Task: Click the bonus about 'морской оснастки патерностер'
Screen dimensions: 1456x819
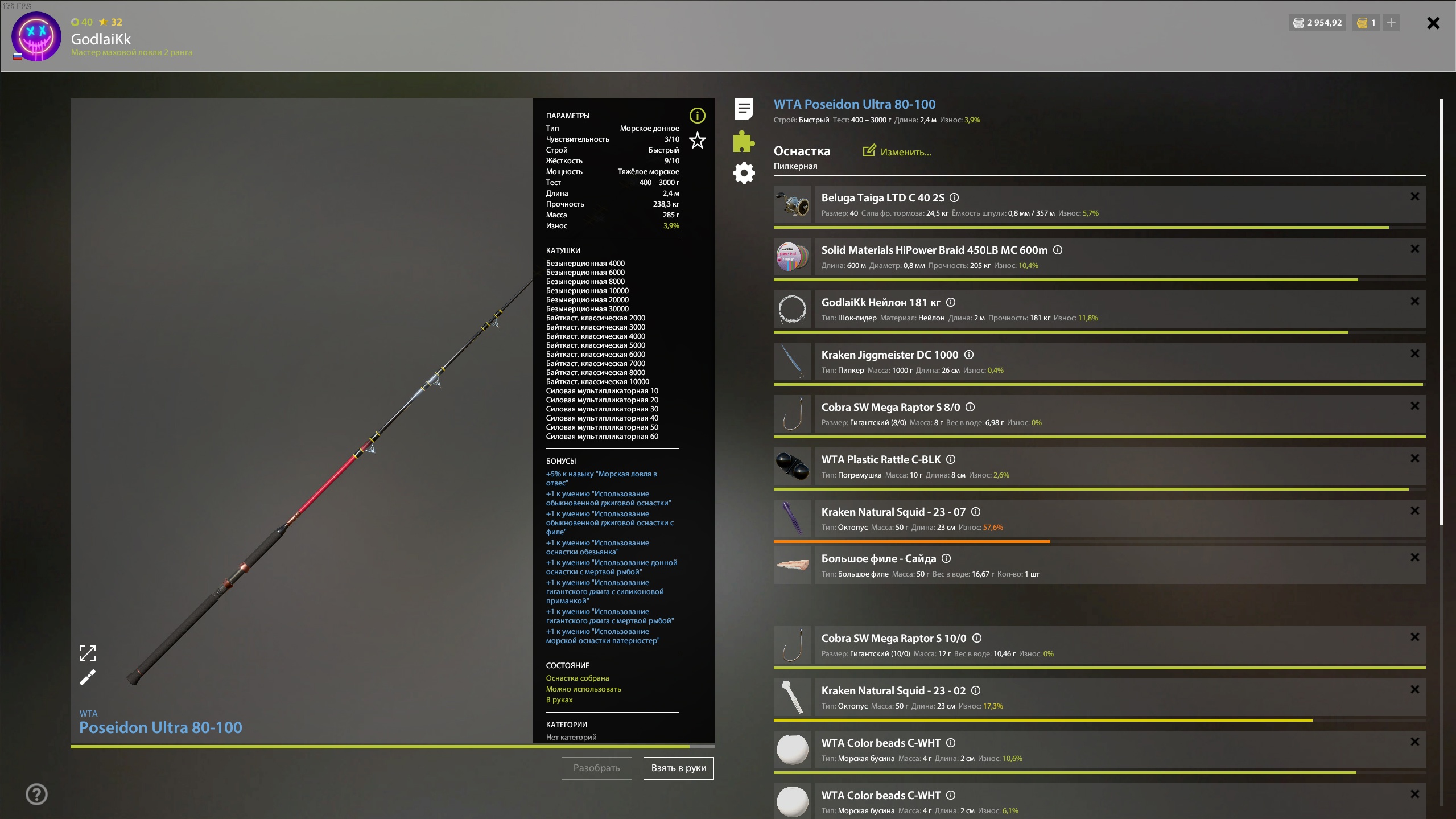Action: (x=603, y=636)
